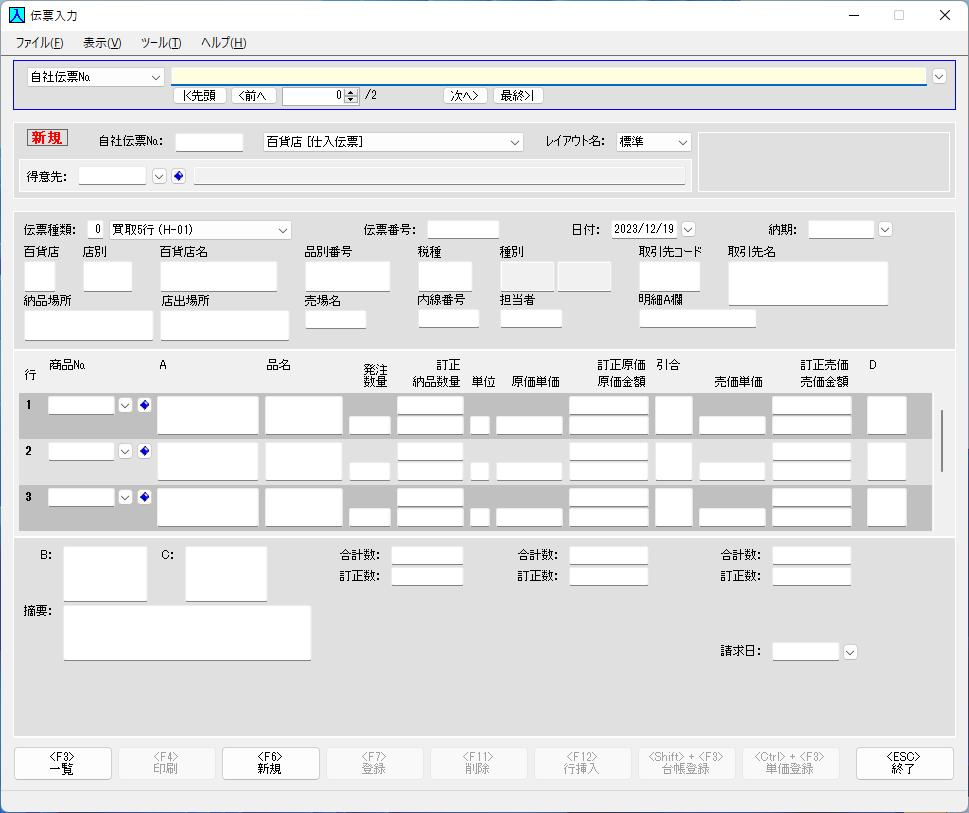Click the 内線番号 input field
The image size is (969, 813).
point(449,319)
